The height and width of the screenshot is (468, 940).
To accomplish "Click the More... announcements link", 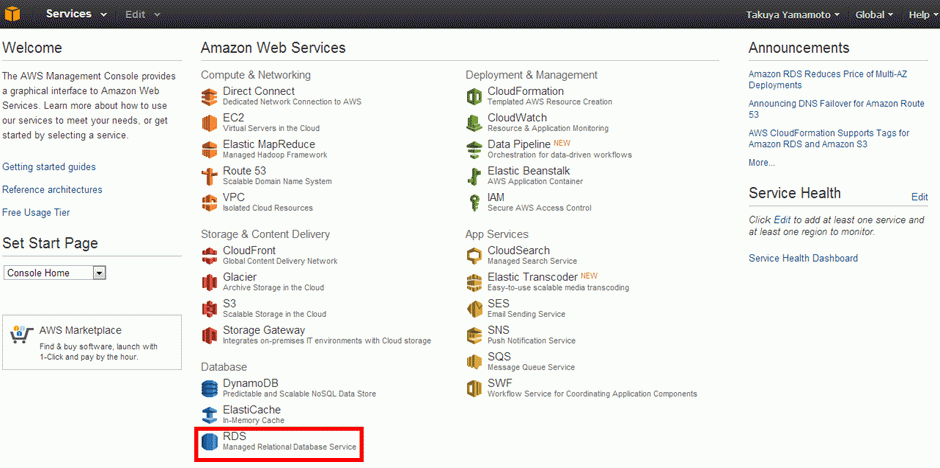I will pos(762,162).
